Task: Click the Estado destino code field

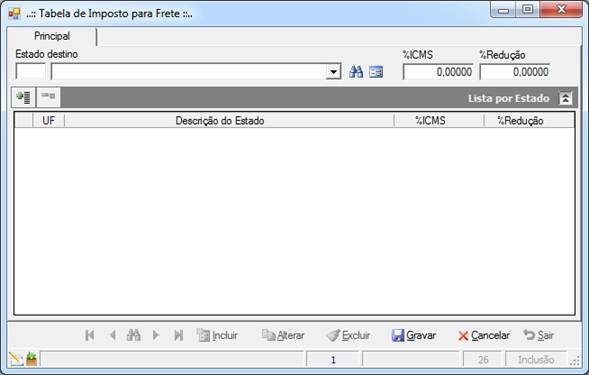Action: coord(30,71)
